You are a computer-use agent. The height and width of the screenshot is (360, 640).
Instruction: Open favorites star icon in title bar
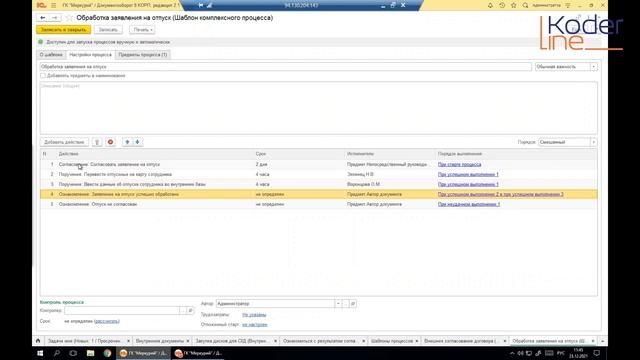click(513, 5)
